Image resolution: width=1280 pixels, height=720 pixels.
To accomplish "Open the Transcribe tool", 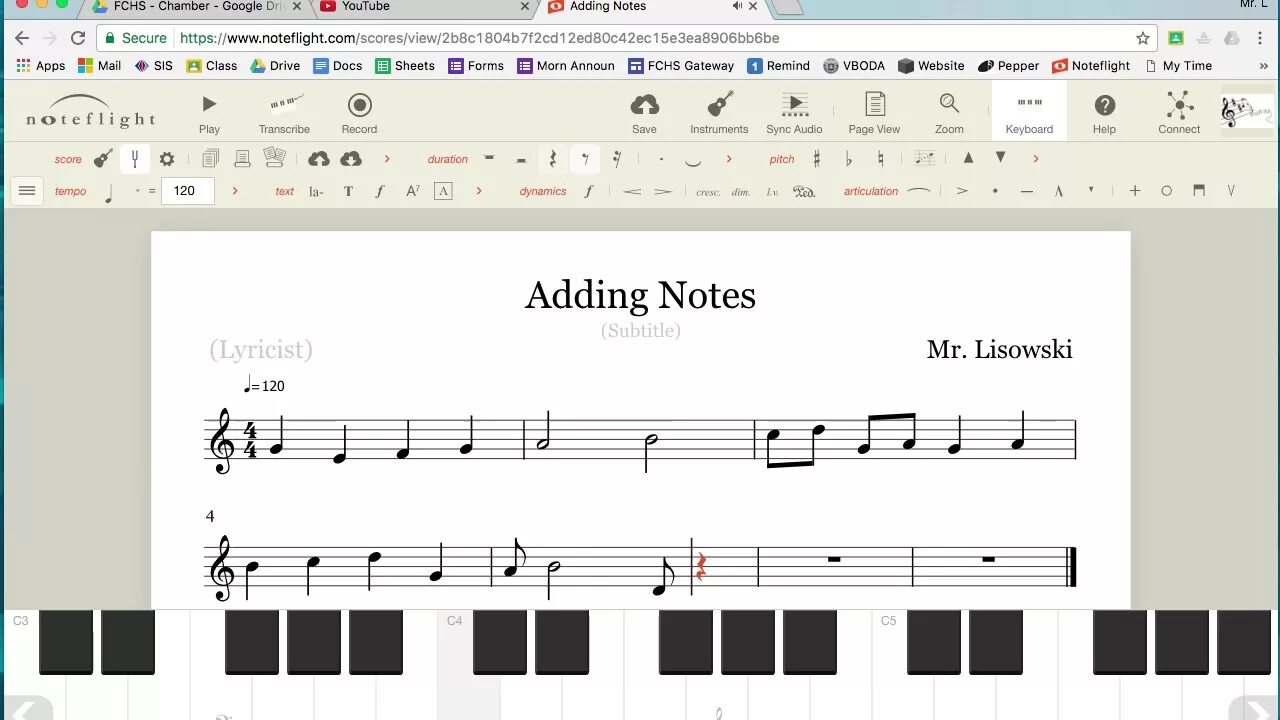I will pos(284,113).
